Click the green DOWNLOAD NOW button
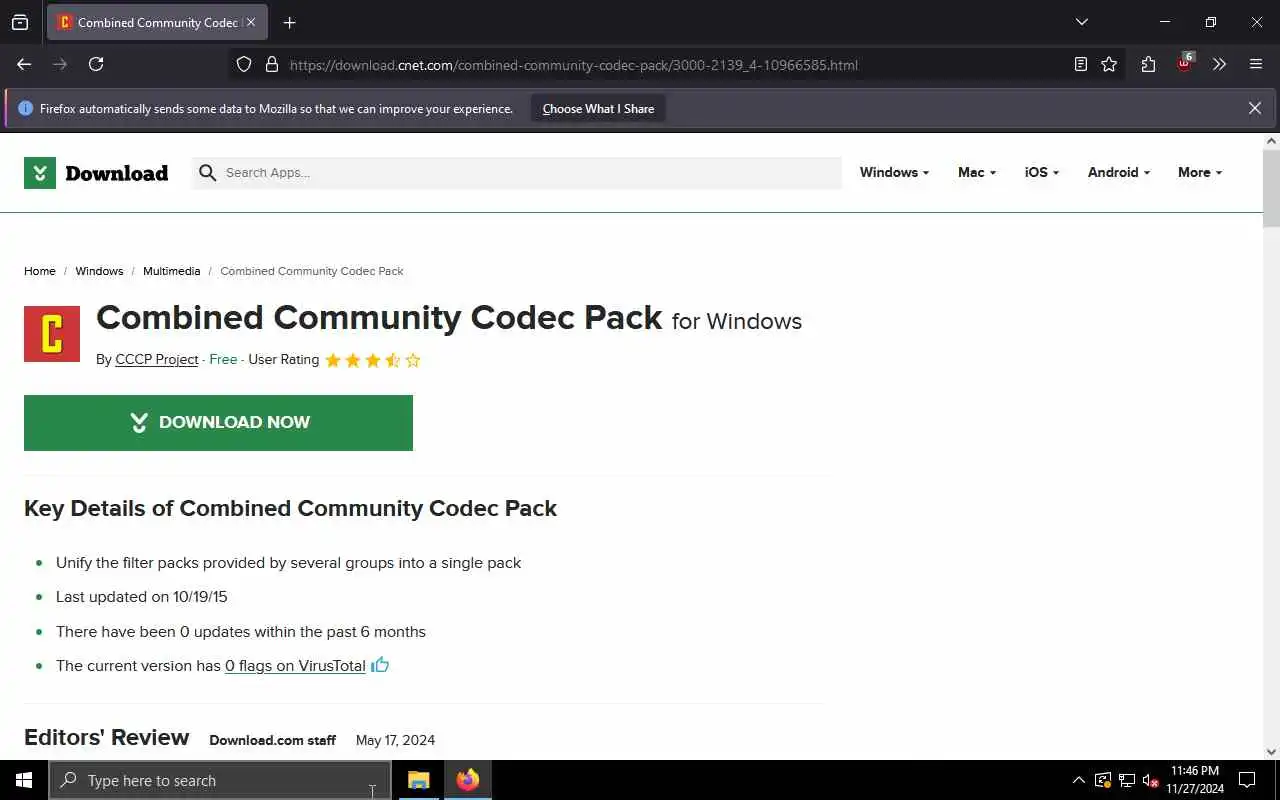Image resolution: width=1280 pixels, height=800 pixels. click(218, 423)
